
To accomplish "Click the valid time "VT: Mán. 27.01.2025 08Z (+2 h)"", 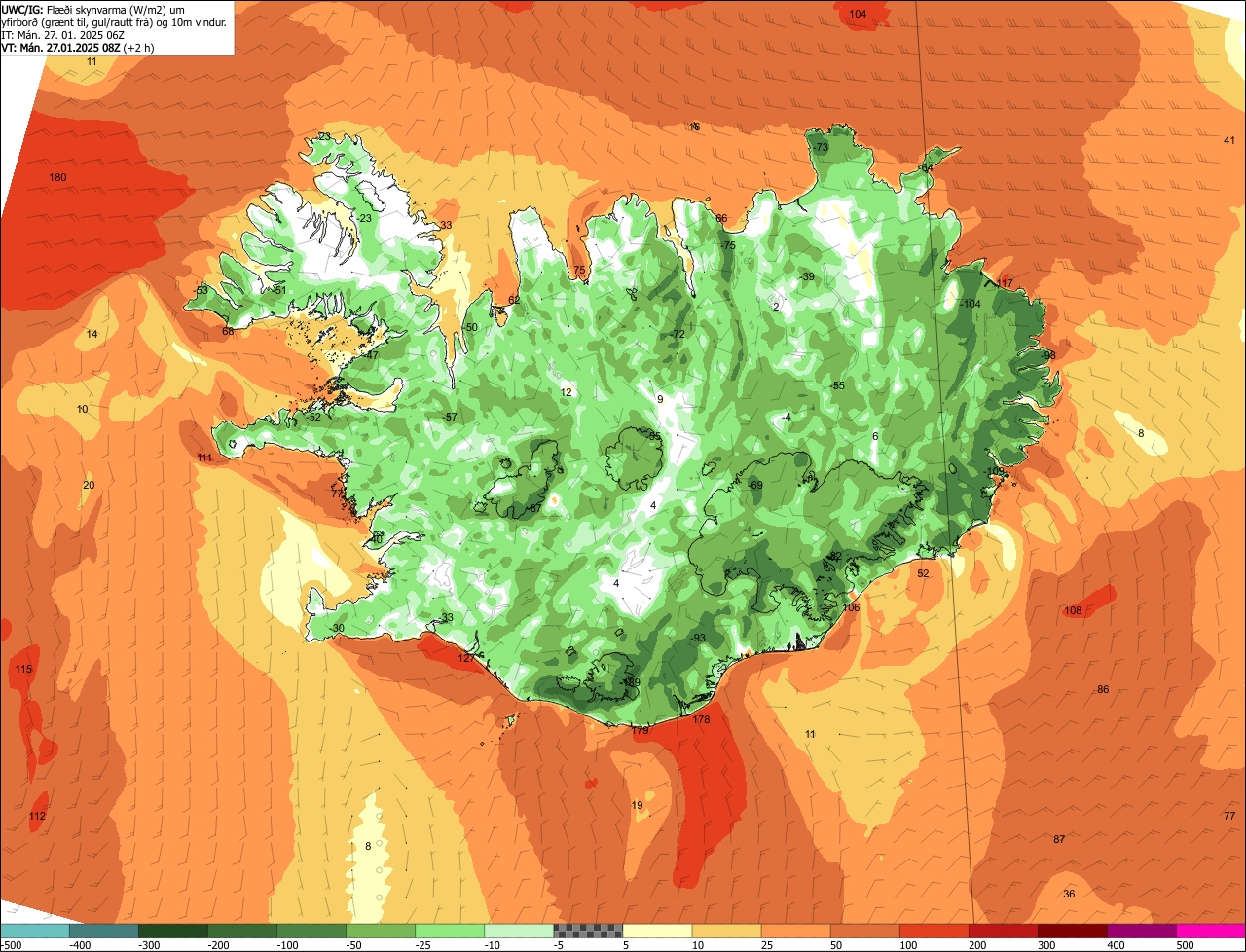I will pyautogui.click(x=78, y=47).
